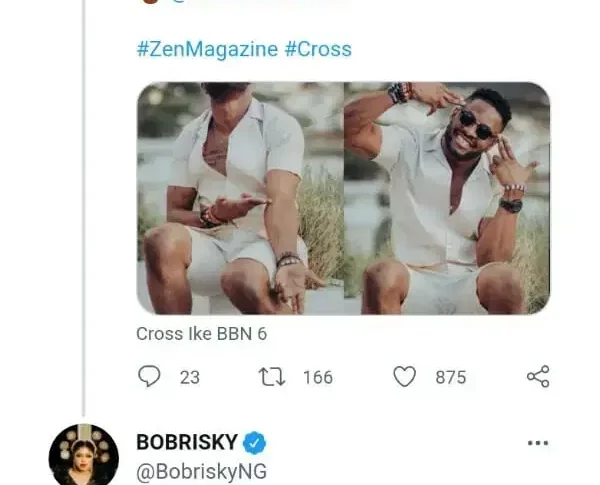Click the partially visible mention above hashtags
Viewport: 600px width, 485px height.
click(x=250, y=3)
